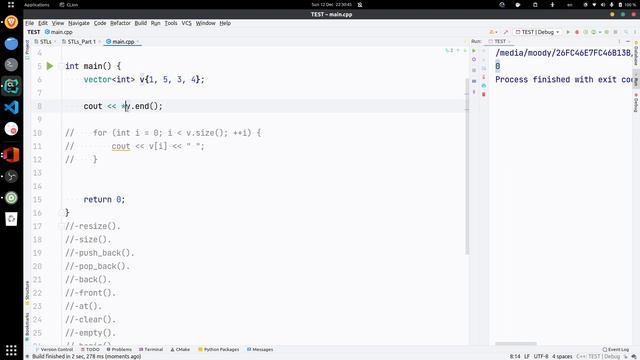The width and height of the screenshot is (640, 360).
Task: Open the Build menu
Action: (141, 23)
